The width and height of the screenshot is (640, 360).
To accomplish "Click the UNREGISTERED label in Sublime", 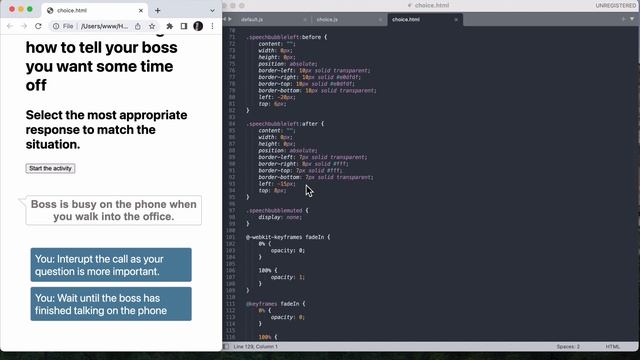I will pos(616,5).
